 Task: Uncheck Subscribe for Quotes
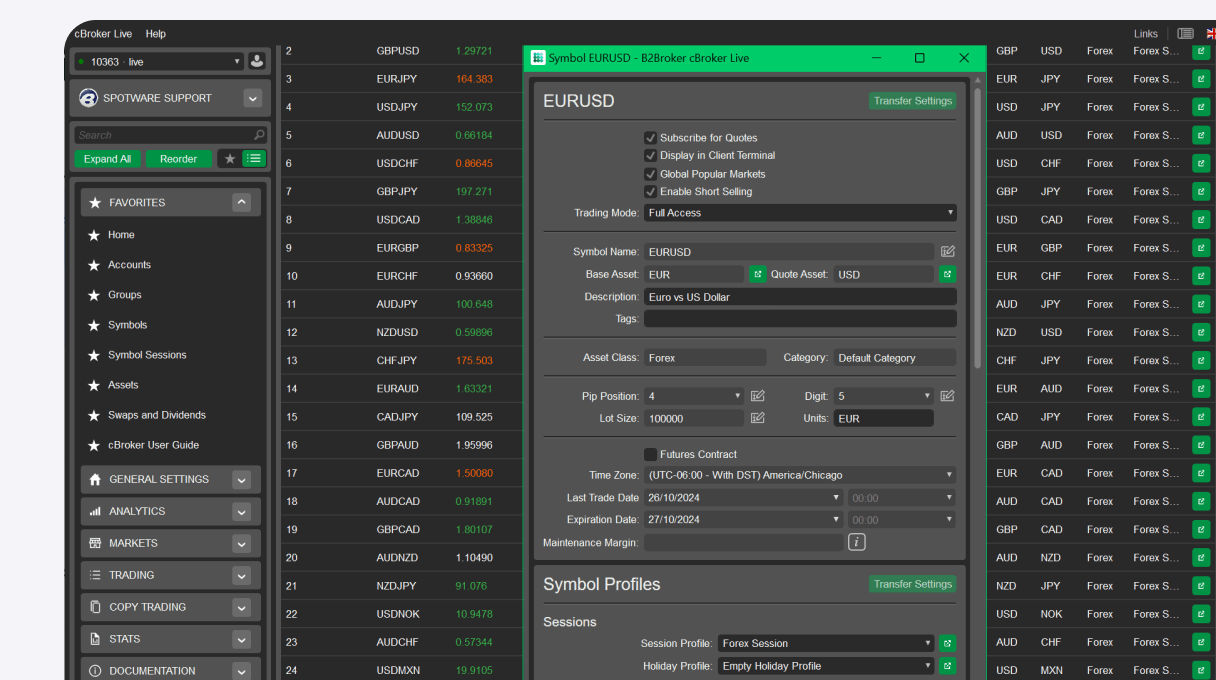650,138
